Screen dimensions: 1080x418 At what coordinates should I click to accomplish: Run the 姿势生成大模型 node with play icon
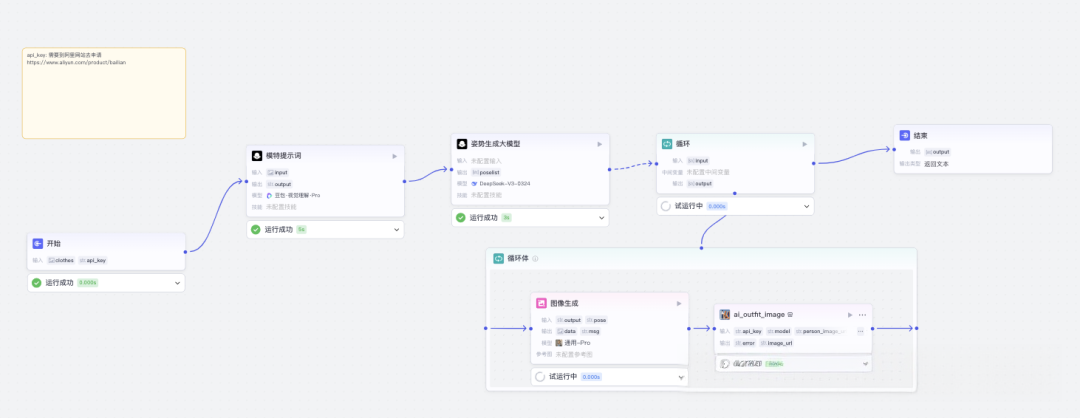[599, 144]
